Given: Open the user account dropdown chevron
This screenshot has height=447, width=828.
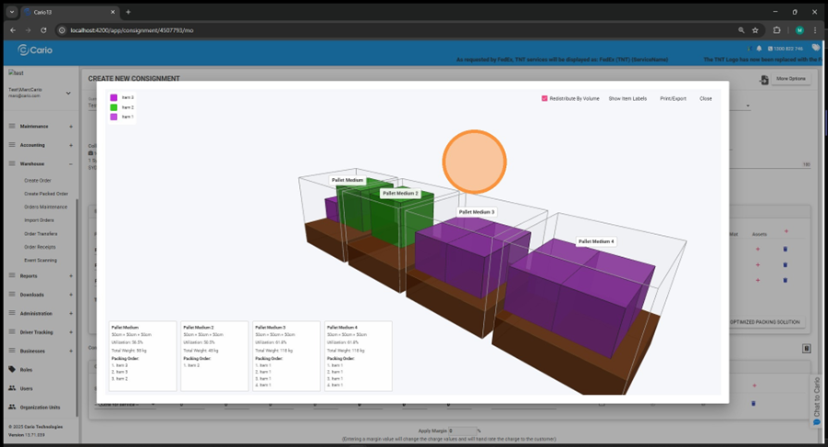Looking at the screenshot, I should click(x=68, y=93).
